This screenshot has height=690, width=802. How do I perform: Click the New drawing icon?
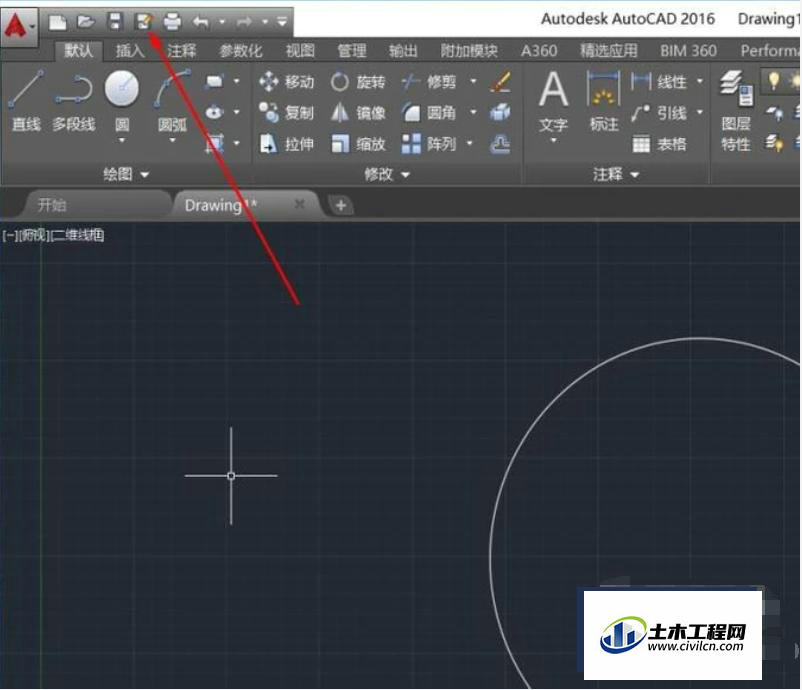[58, 22]
